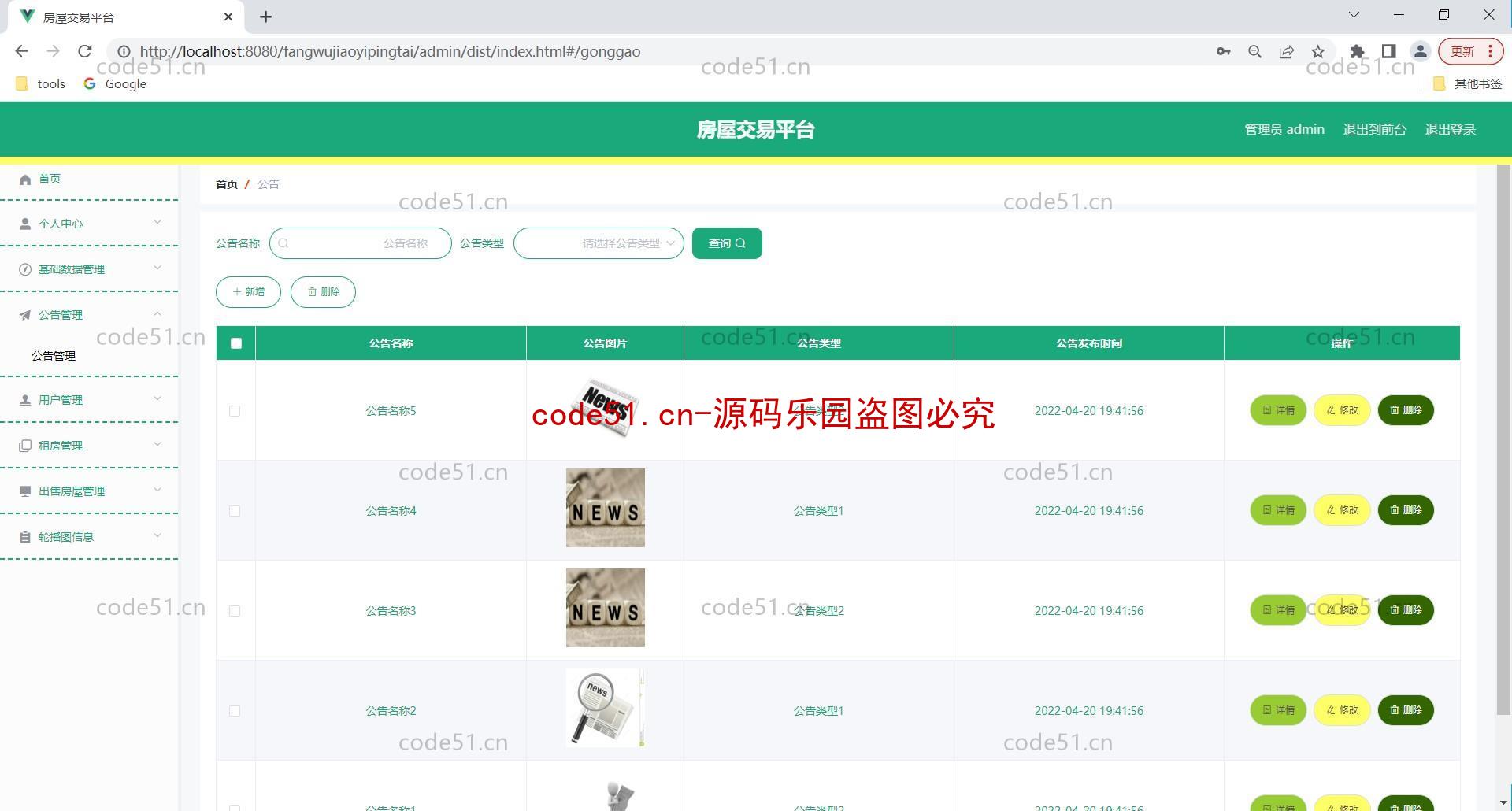Image resolution: width=1512 pixels, height=811 pixels.
Task: Open a new browser tab
Action: (x=266, y=17)
